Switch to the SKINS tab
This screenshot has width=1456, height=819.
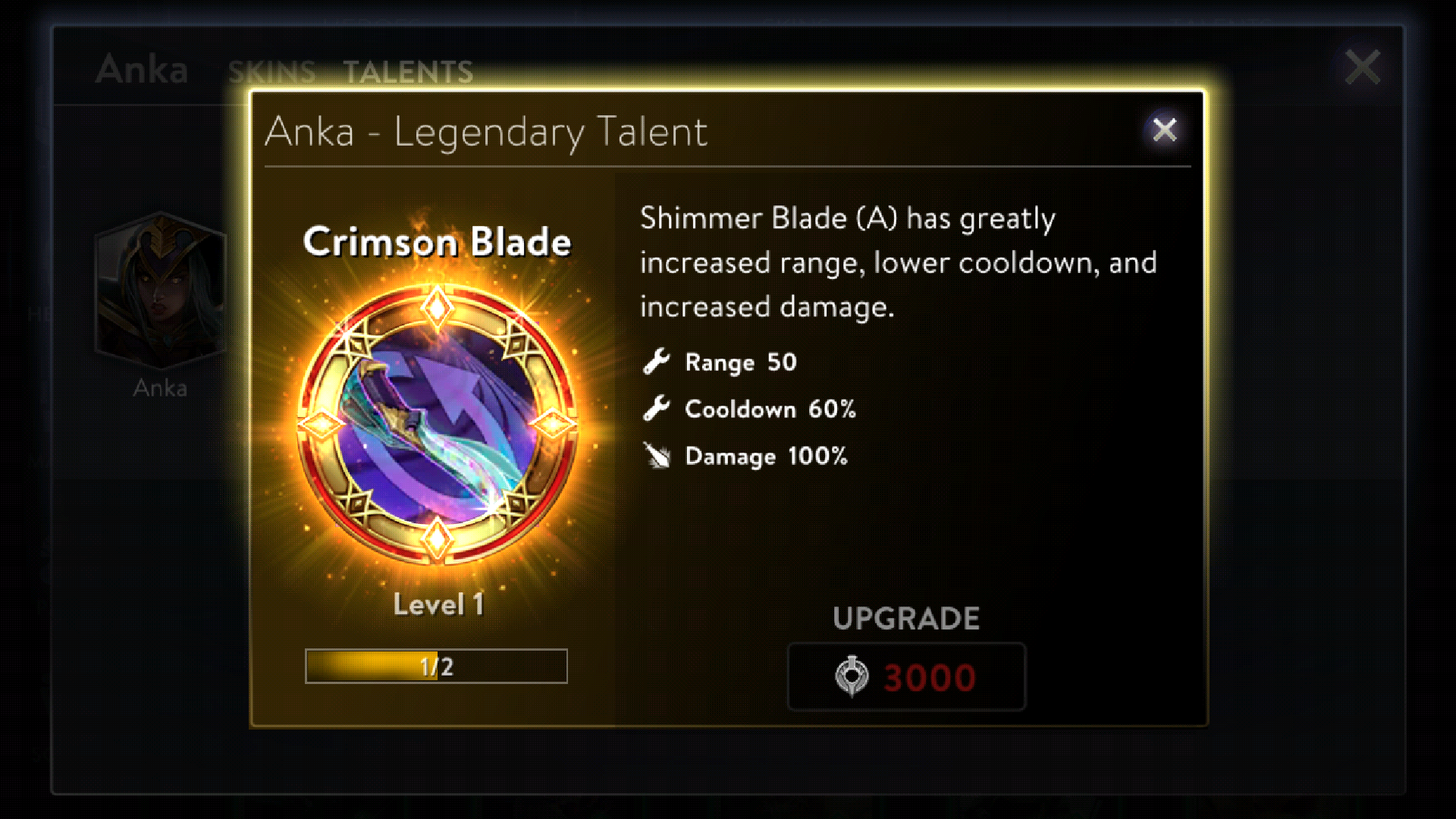pos(271,72)
